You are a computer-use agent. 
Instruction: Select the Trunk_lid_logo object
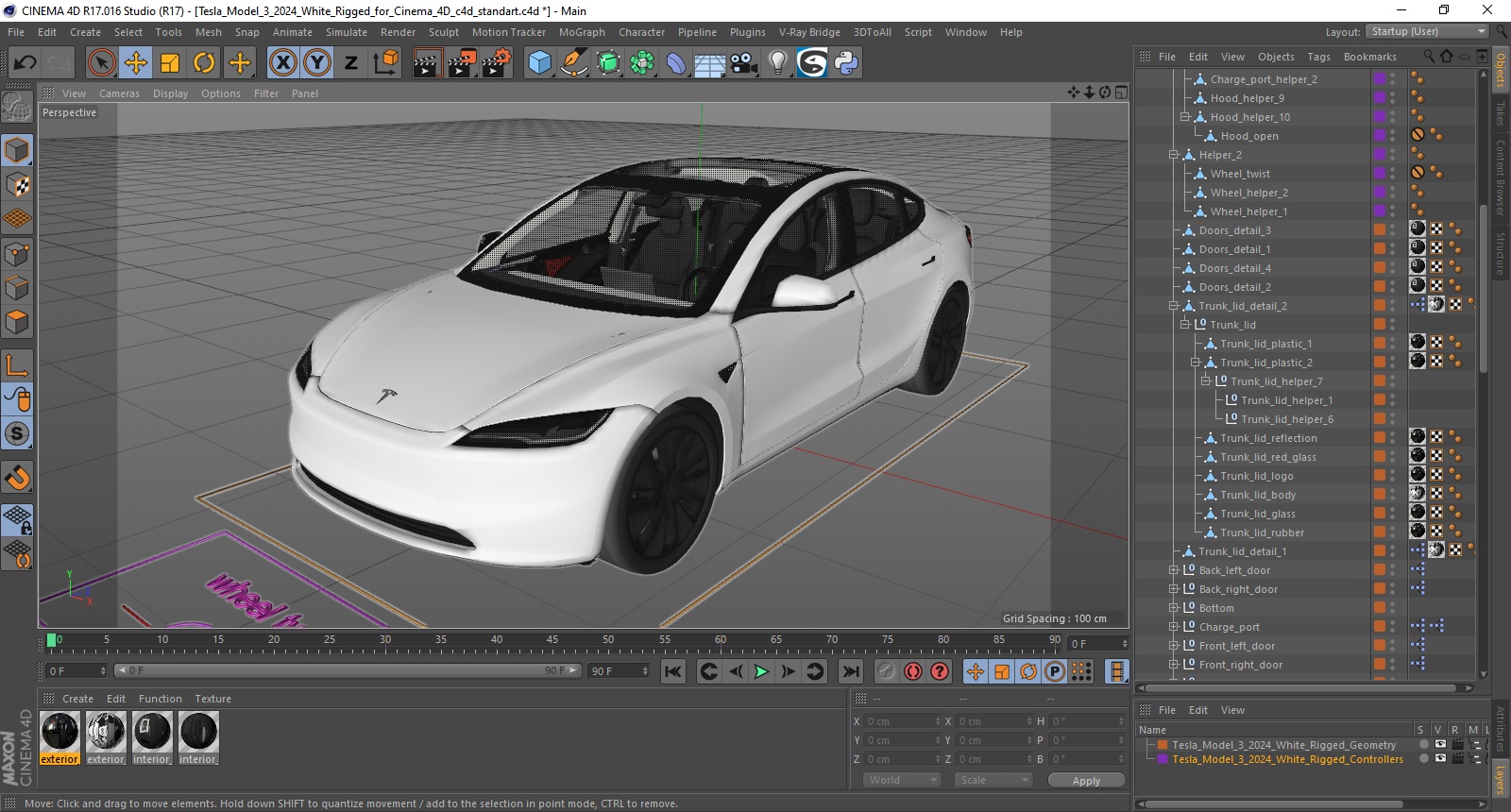(1256, 476)
